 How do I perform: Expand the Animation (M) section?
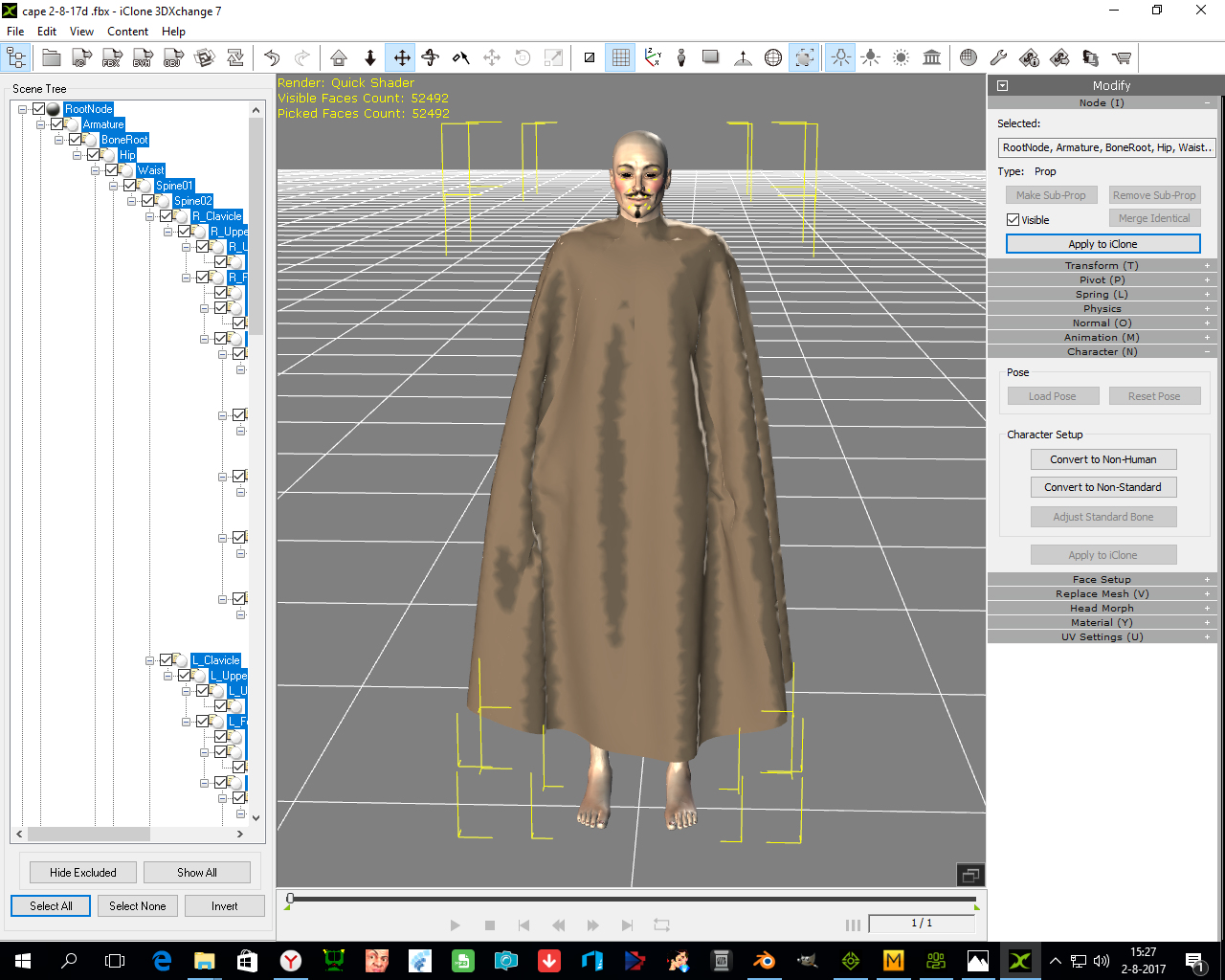pos(1102,337)
